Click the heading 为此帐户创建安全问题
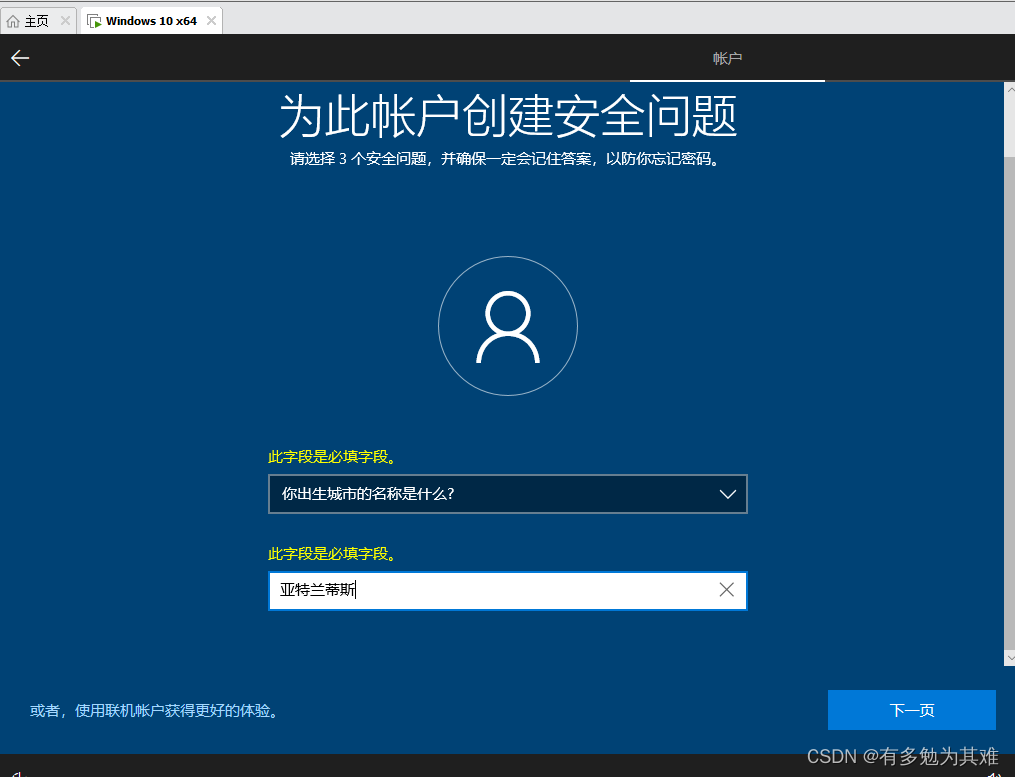 tap(508, 117)
